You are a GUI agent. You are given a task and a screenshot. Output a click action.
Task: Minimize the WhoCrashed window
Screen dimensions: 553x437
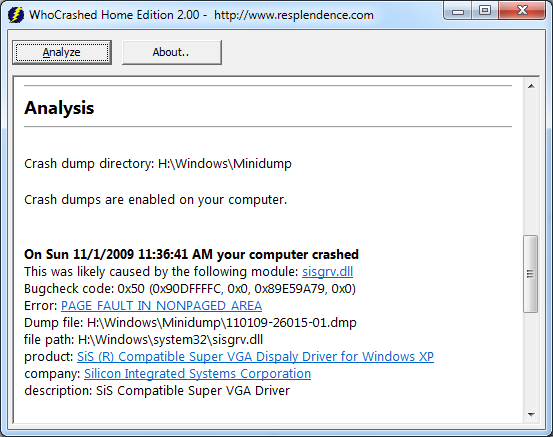pos(458,11)
